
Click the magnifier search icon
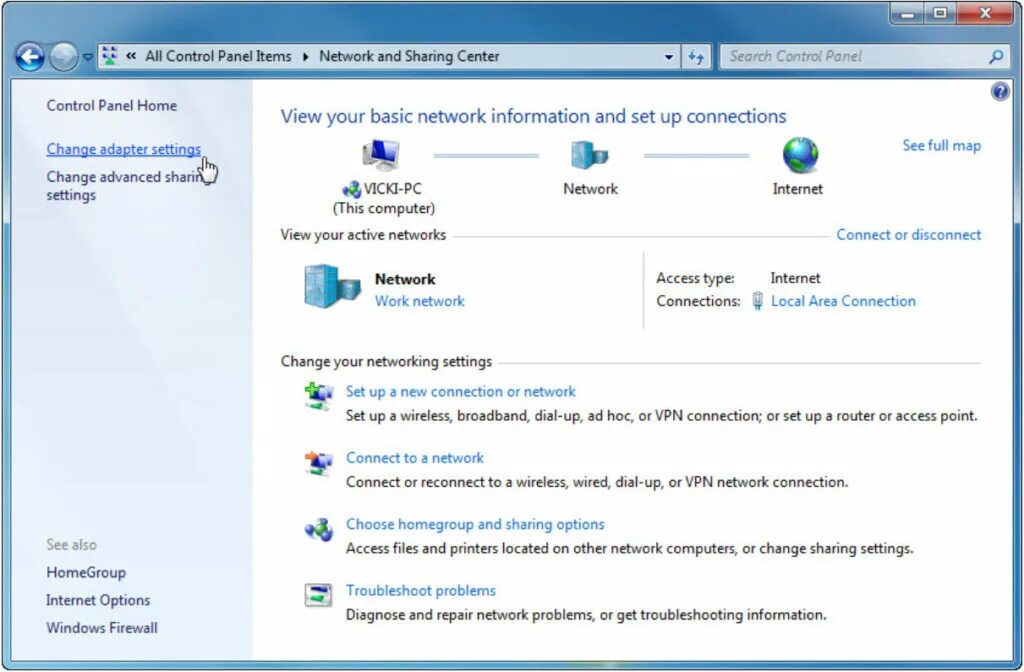(x=996, y=57)
